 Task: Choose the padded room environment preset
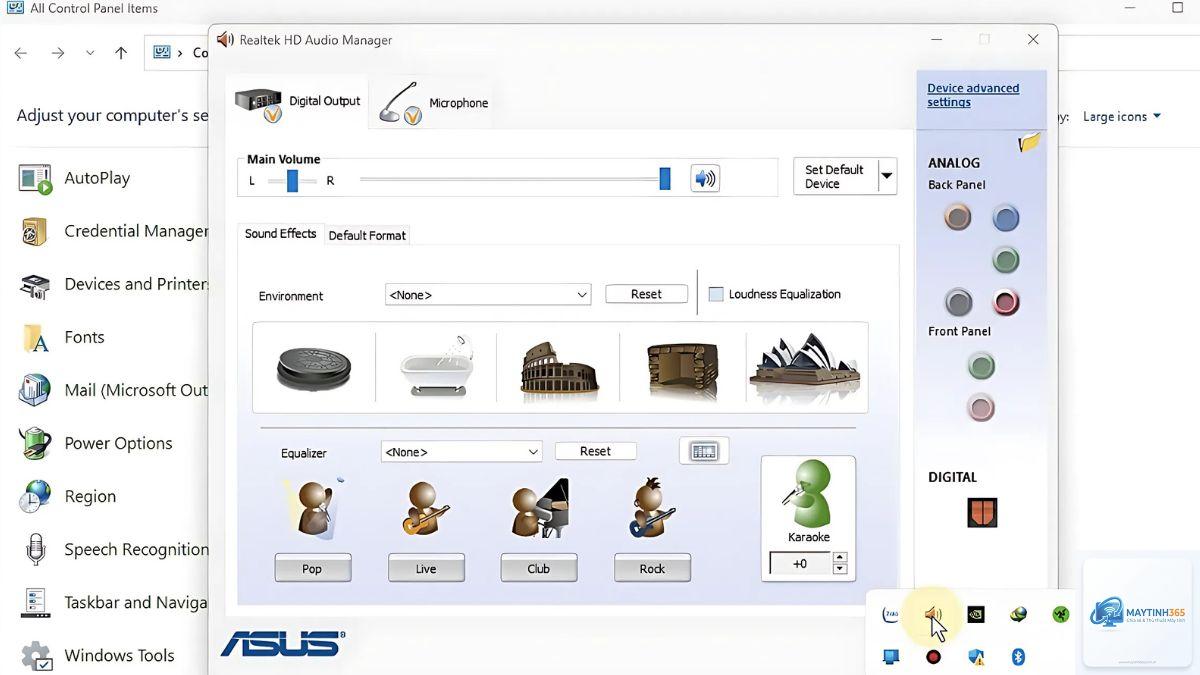click(683, 370)
